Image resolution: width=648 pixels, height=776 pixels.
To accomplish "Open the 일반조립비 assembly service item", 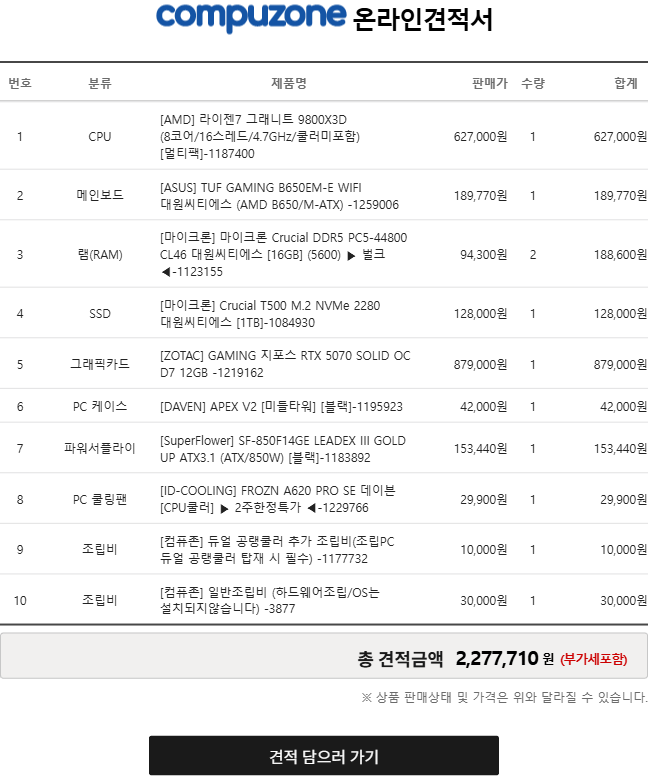I will pos(270,600).
